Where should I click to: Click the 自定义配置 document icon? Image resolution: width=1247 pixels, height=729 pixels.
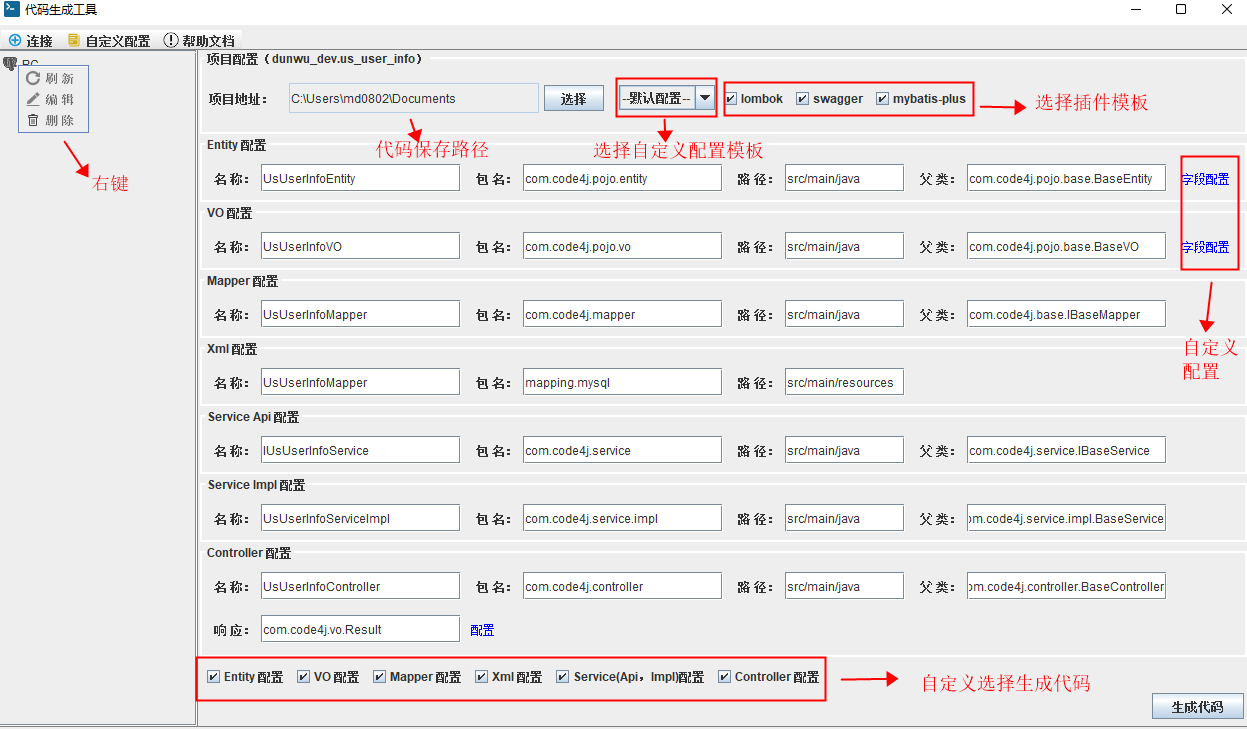coord(74,41)
